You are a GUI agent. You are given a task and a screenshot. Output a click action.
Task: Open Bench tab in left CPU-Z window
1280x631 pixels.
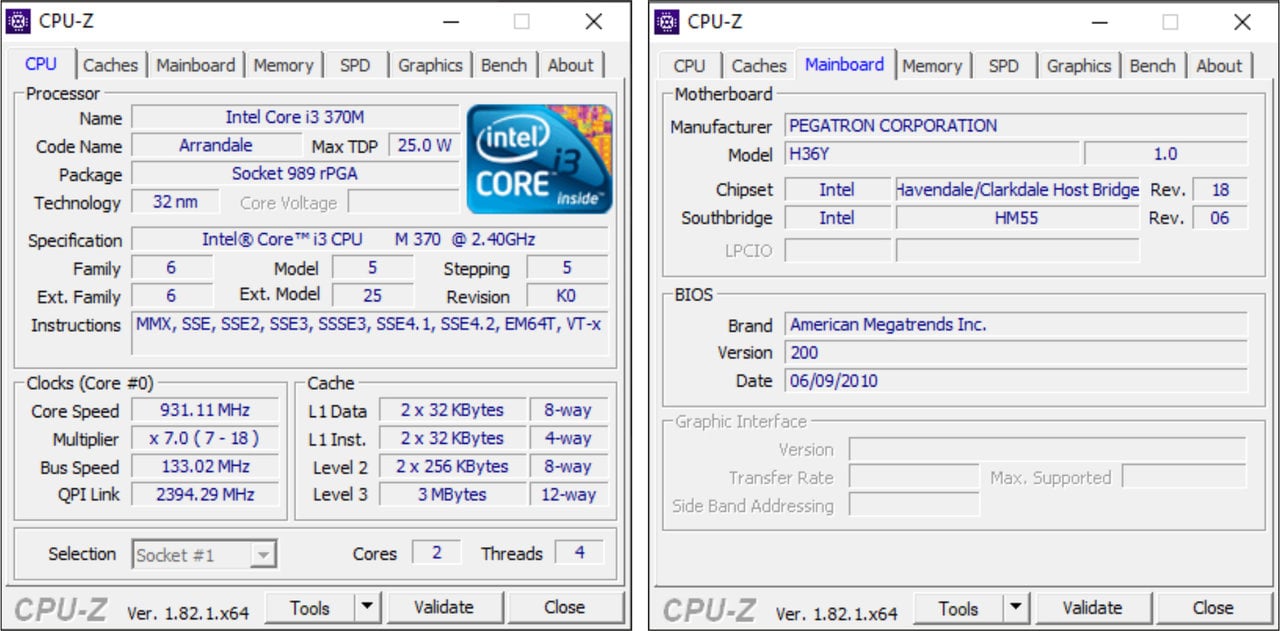point(504,65)
